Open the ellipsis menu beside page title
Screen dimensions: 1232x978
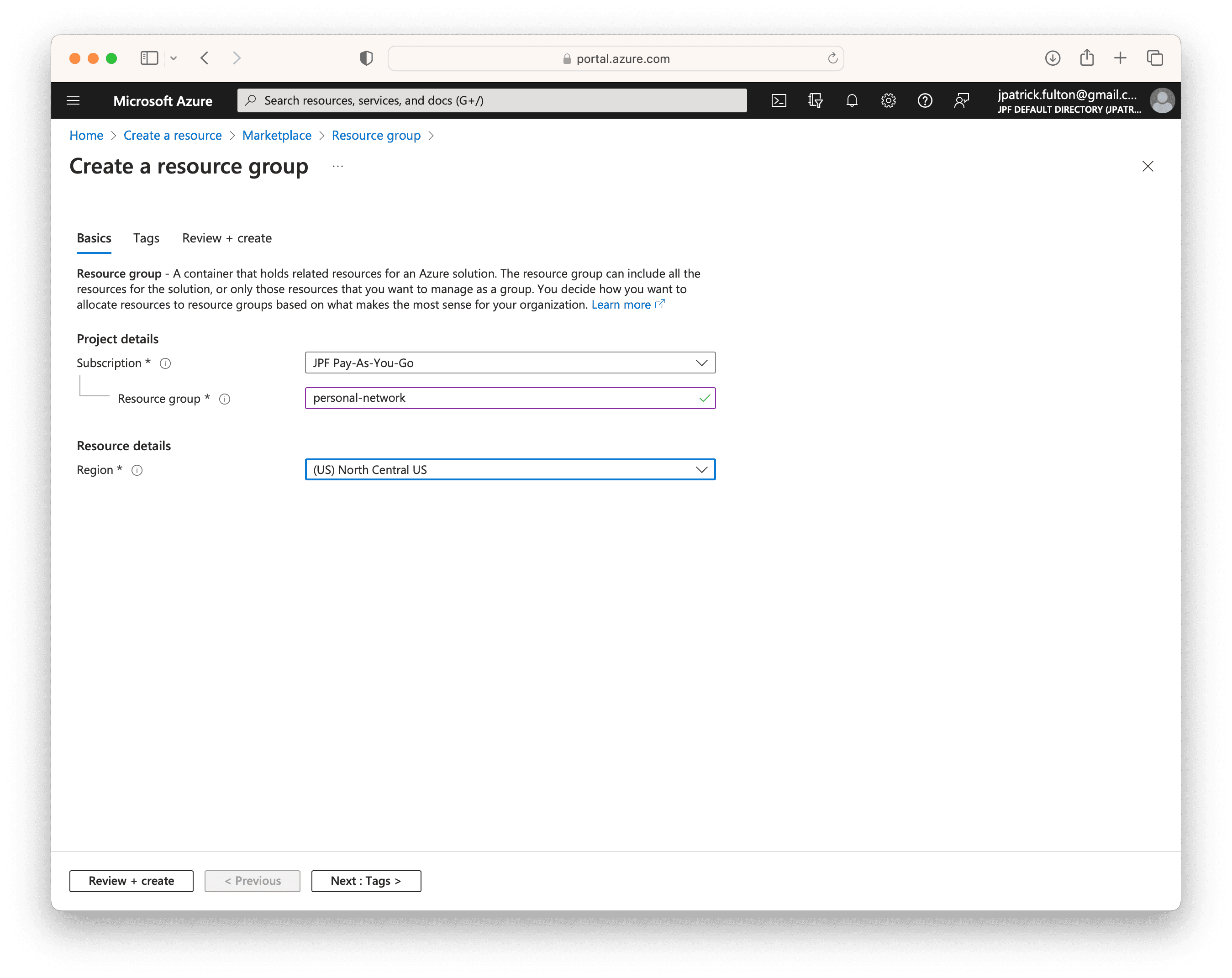coord(338,166)
